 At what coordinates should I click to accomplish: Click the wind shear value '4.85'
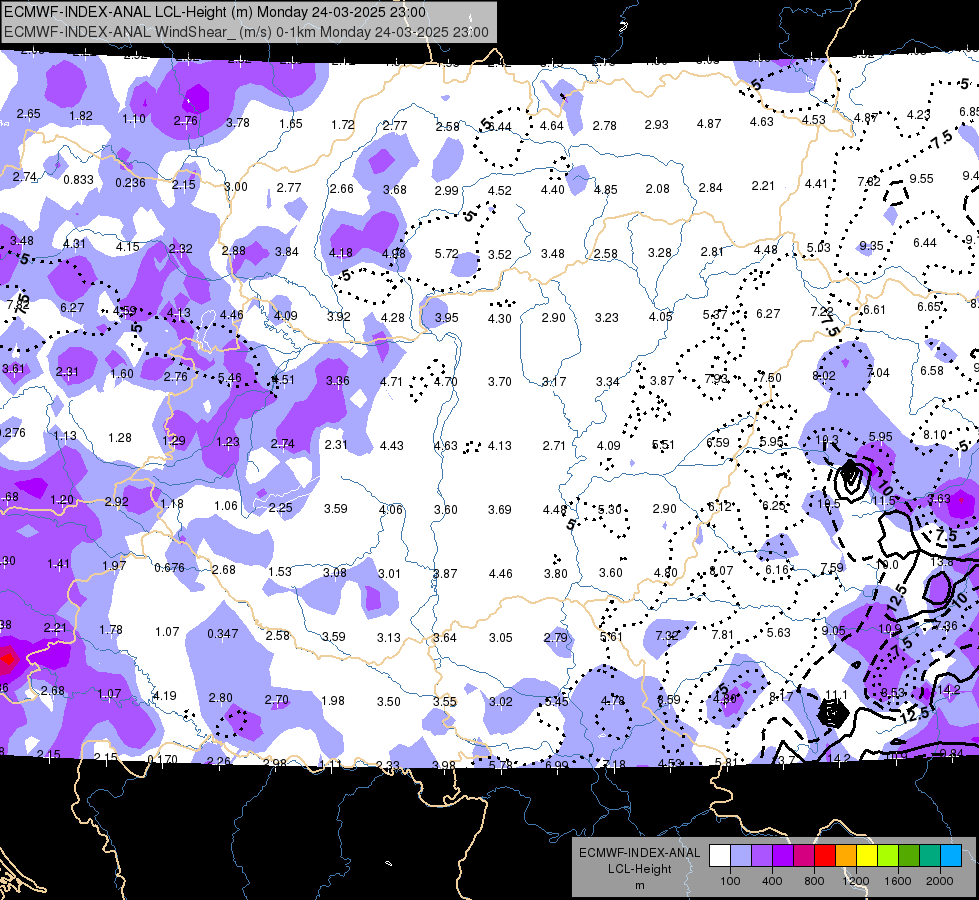pyautogui.click(x=606, y=189)
